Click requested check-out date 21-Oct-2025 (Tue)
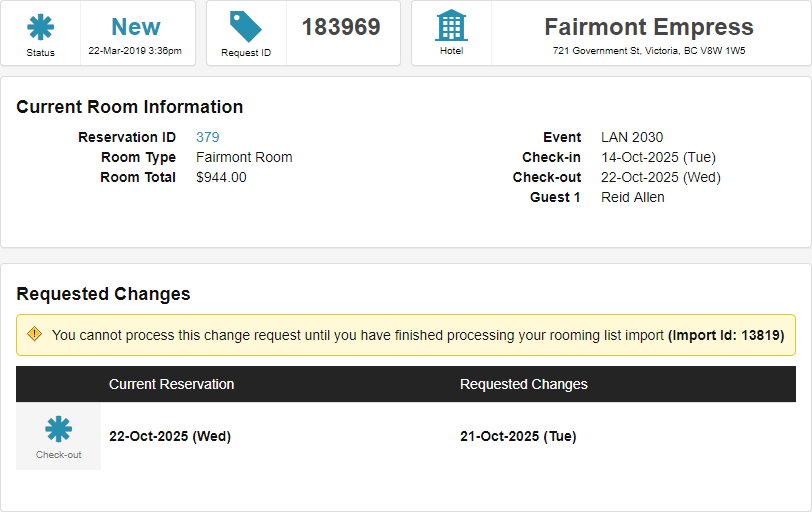Viewport: 812px width, 512px height. click(x=518, y=436)
